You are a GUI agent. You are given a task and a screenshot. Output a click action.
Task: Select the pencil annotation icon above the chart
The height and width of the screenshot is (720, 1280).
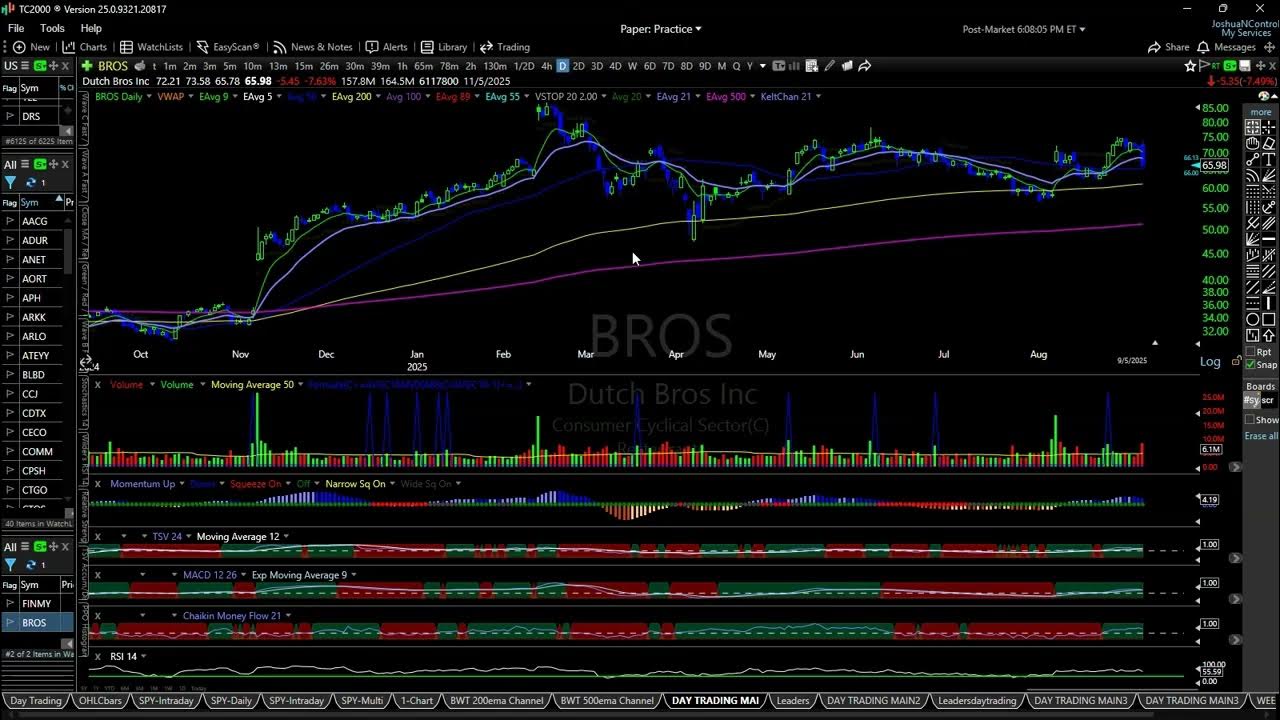click(830, 66)
